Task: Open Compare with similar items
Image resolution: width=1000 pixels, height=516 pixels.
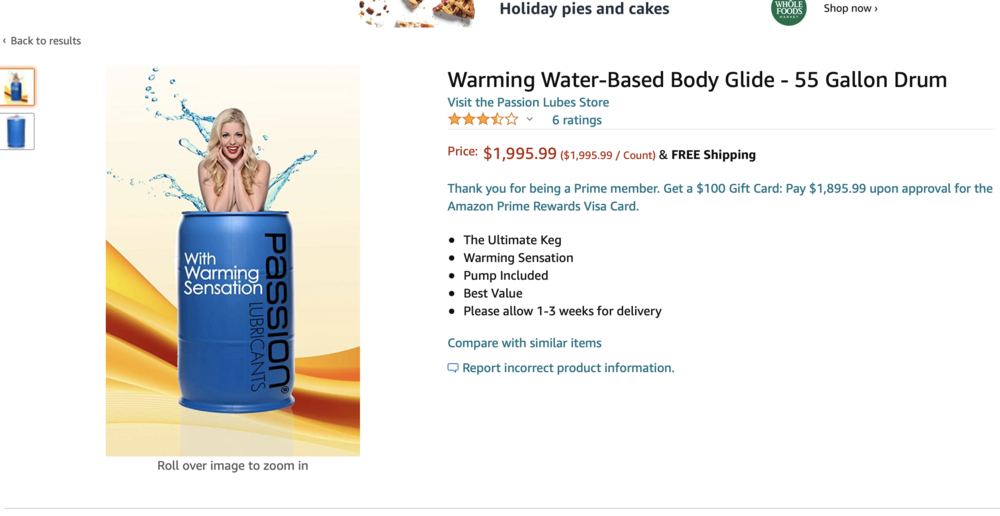Action: [524, 343]
